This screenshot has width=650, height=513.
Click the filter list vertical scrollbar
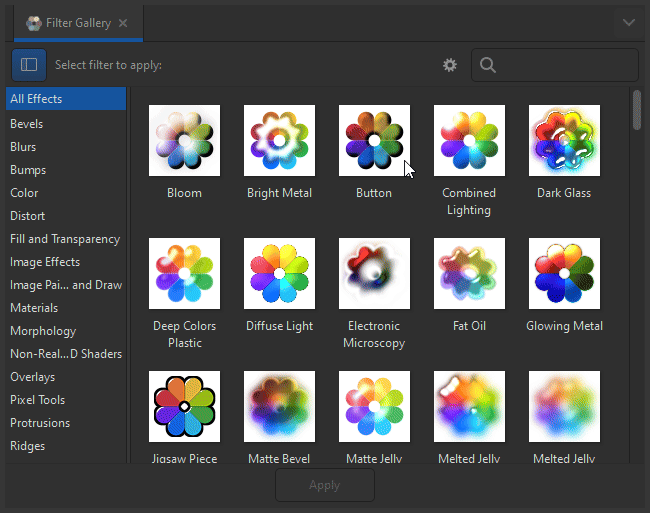pyautogui.click(x=637, y=111)
